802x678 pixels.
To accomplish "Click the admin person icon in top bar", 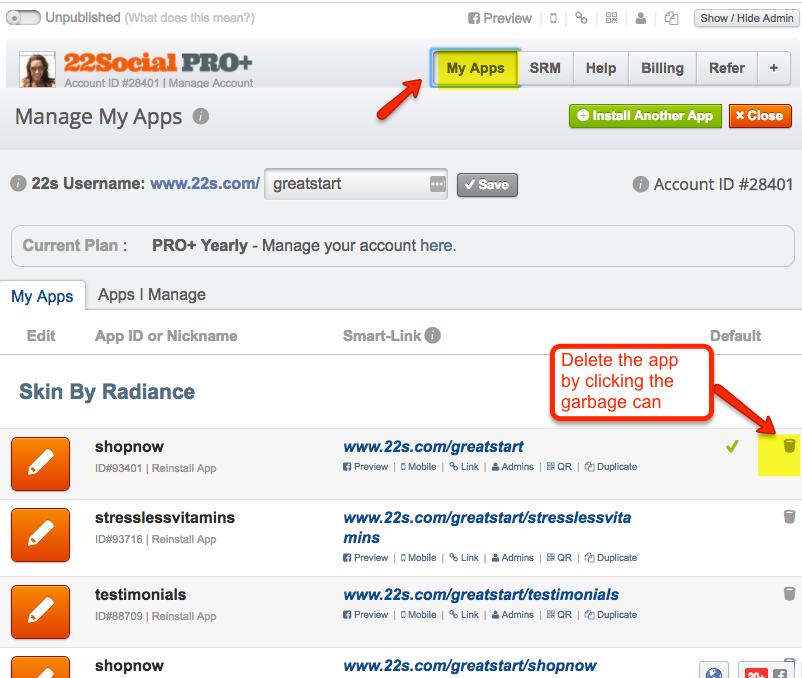I will coord(640,18).
